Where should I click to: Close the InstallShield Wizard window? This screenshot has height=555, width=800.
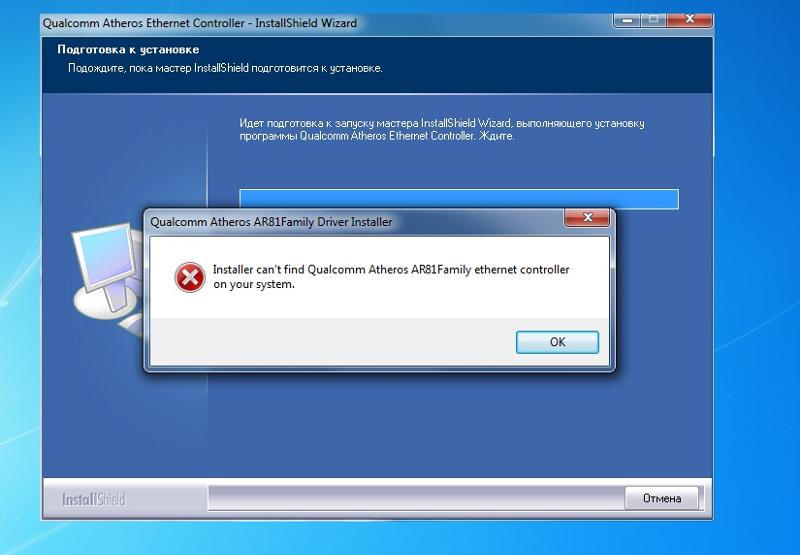689,19
